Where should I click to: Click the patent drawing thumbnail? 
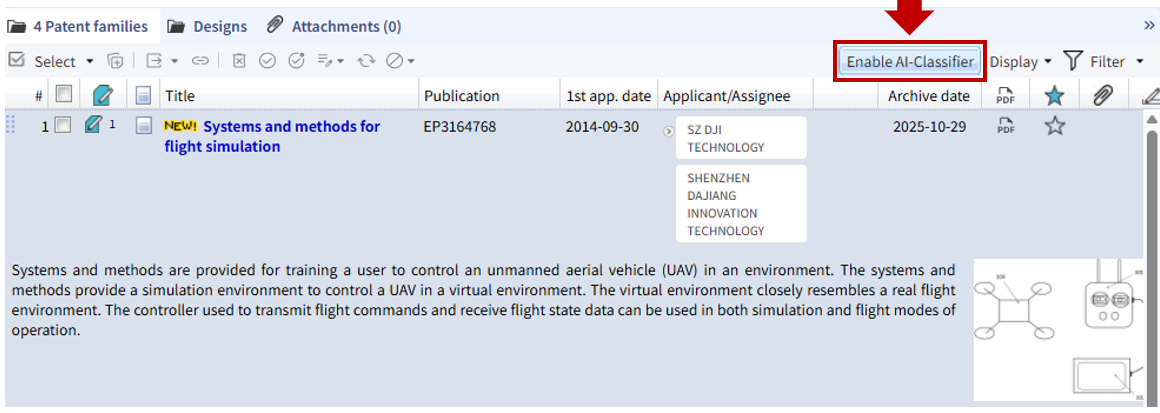tap(1057, 330)
